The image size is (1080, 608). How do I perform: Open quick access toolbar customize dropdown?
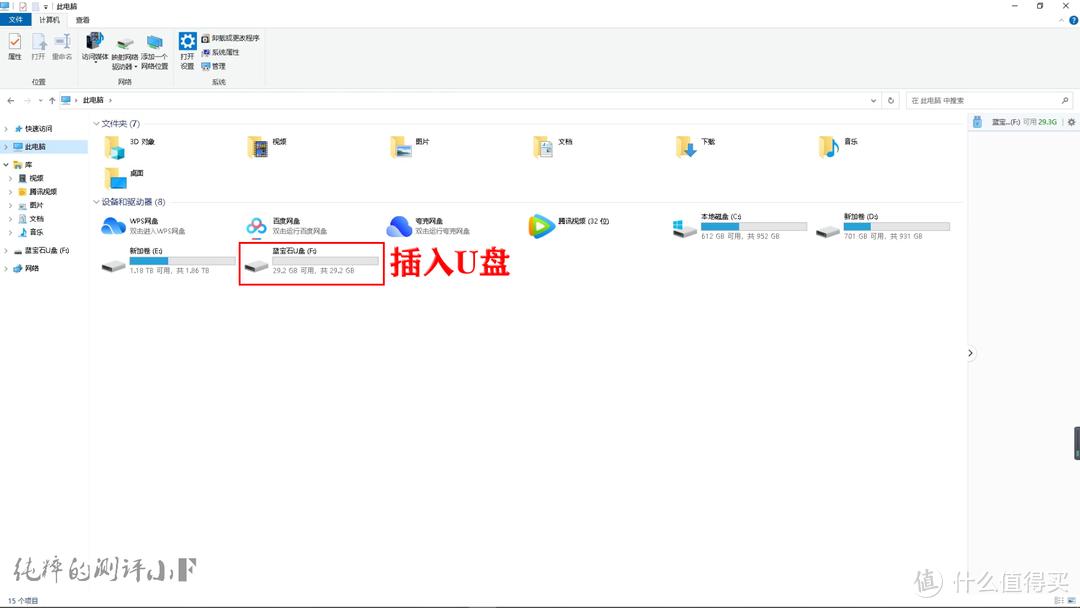(x=45, y=7)
